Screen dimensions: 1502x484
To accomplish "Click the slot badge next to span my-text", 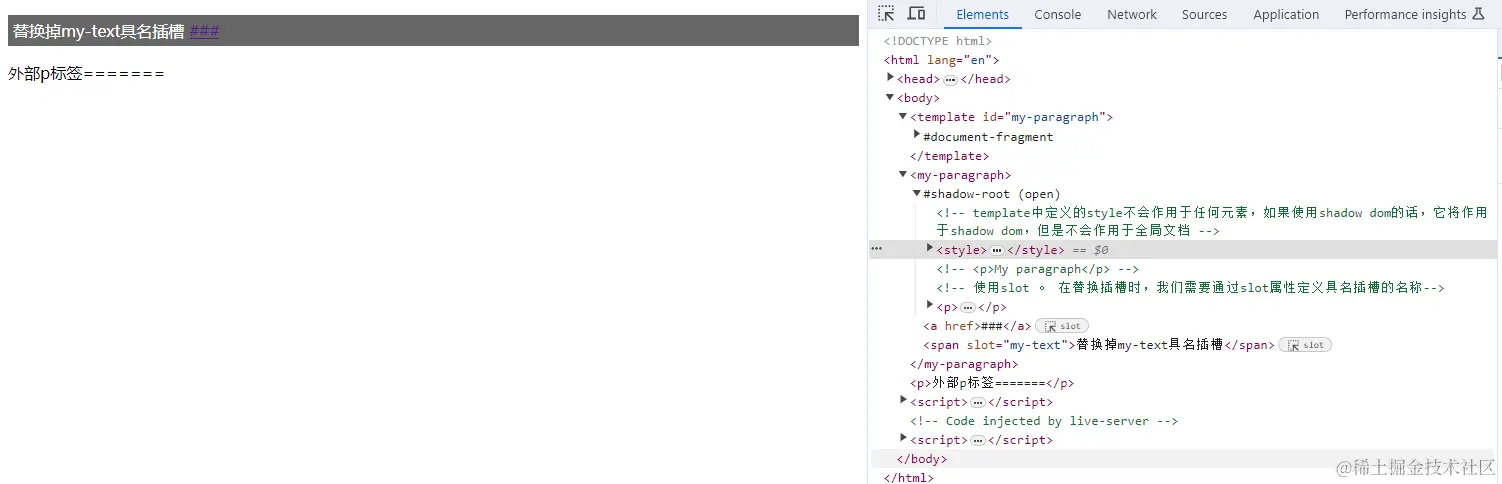I will [1305, 345].
